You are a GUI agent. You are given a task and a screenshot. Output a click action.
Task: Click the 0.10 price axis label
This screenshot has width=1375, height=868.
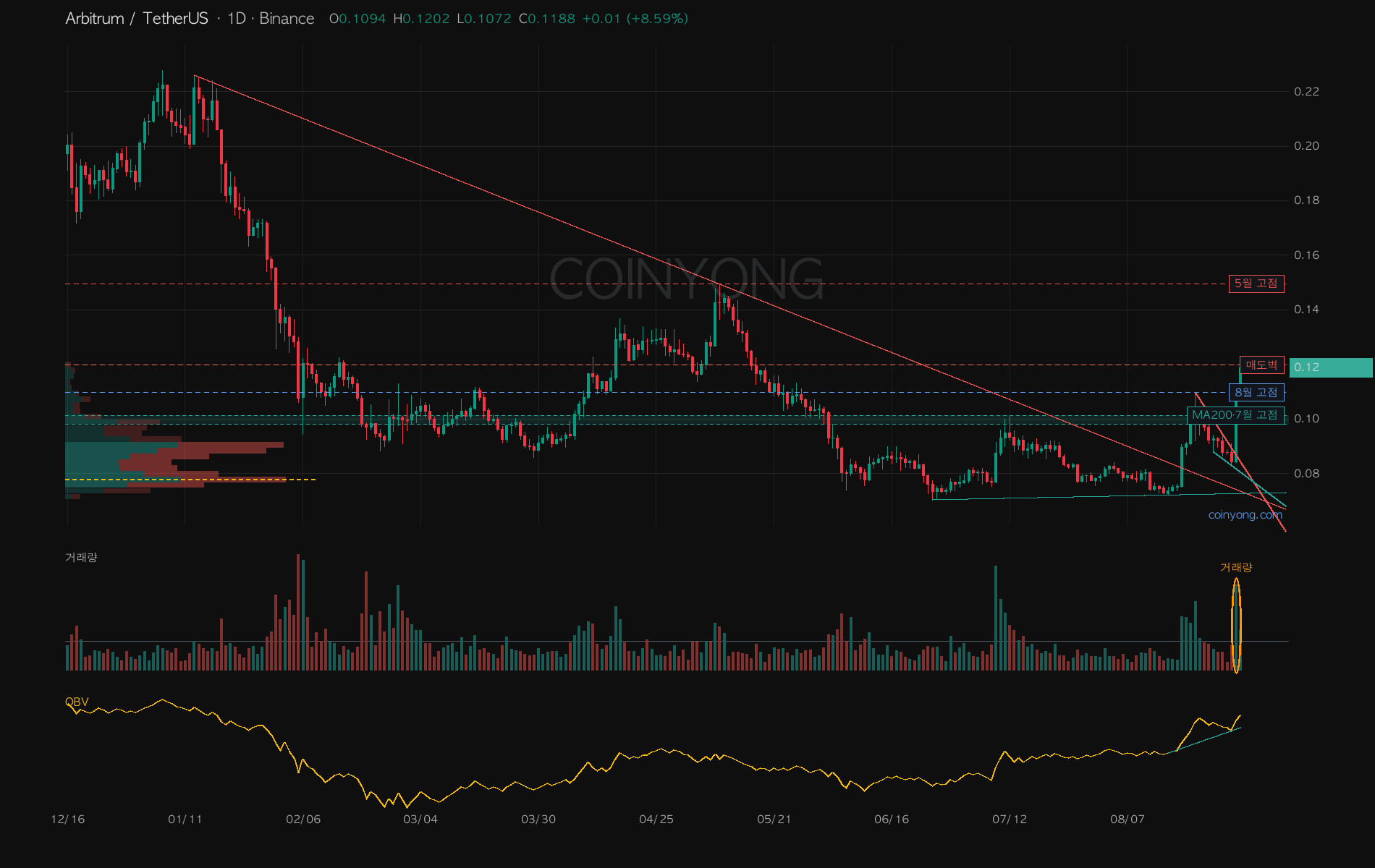[x=1306, y=419]
